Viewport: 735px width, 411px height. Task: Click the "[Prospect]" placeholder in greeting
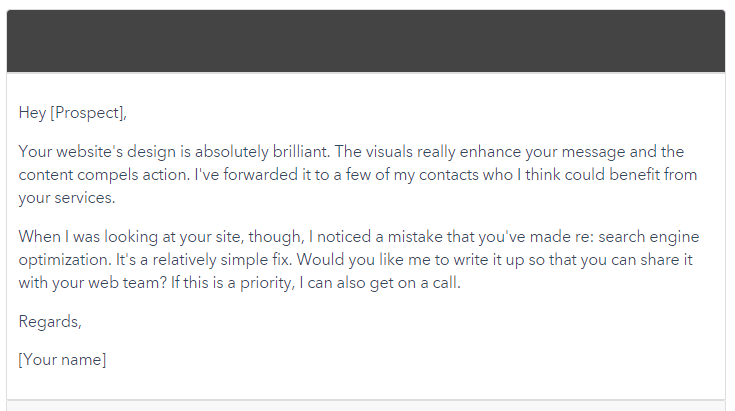pos(89,113)
